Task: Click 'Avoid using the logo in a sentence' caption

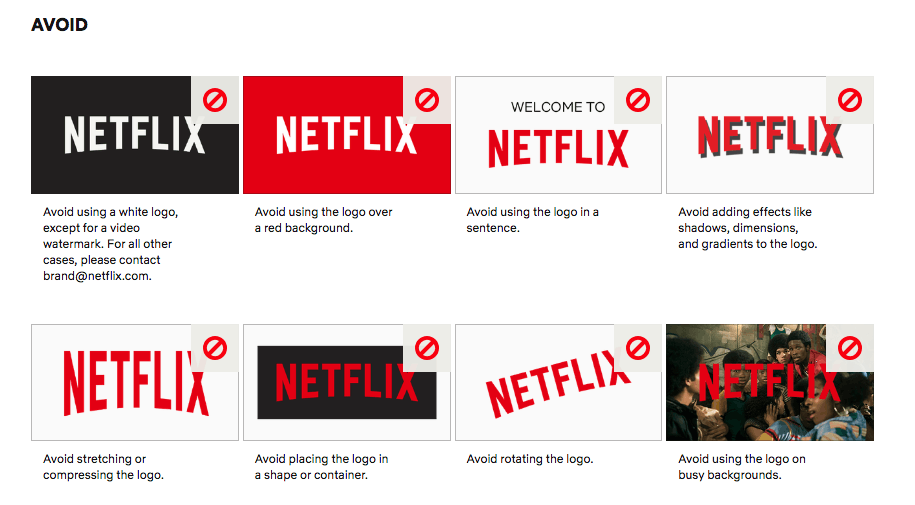Action: (532, 220)
